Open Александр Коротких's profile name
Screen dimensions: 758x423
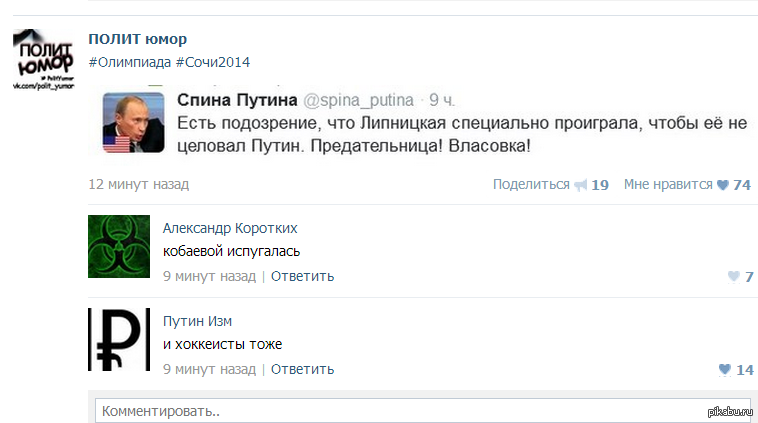pos(230,228)
